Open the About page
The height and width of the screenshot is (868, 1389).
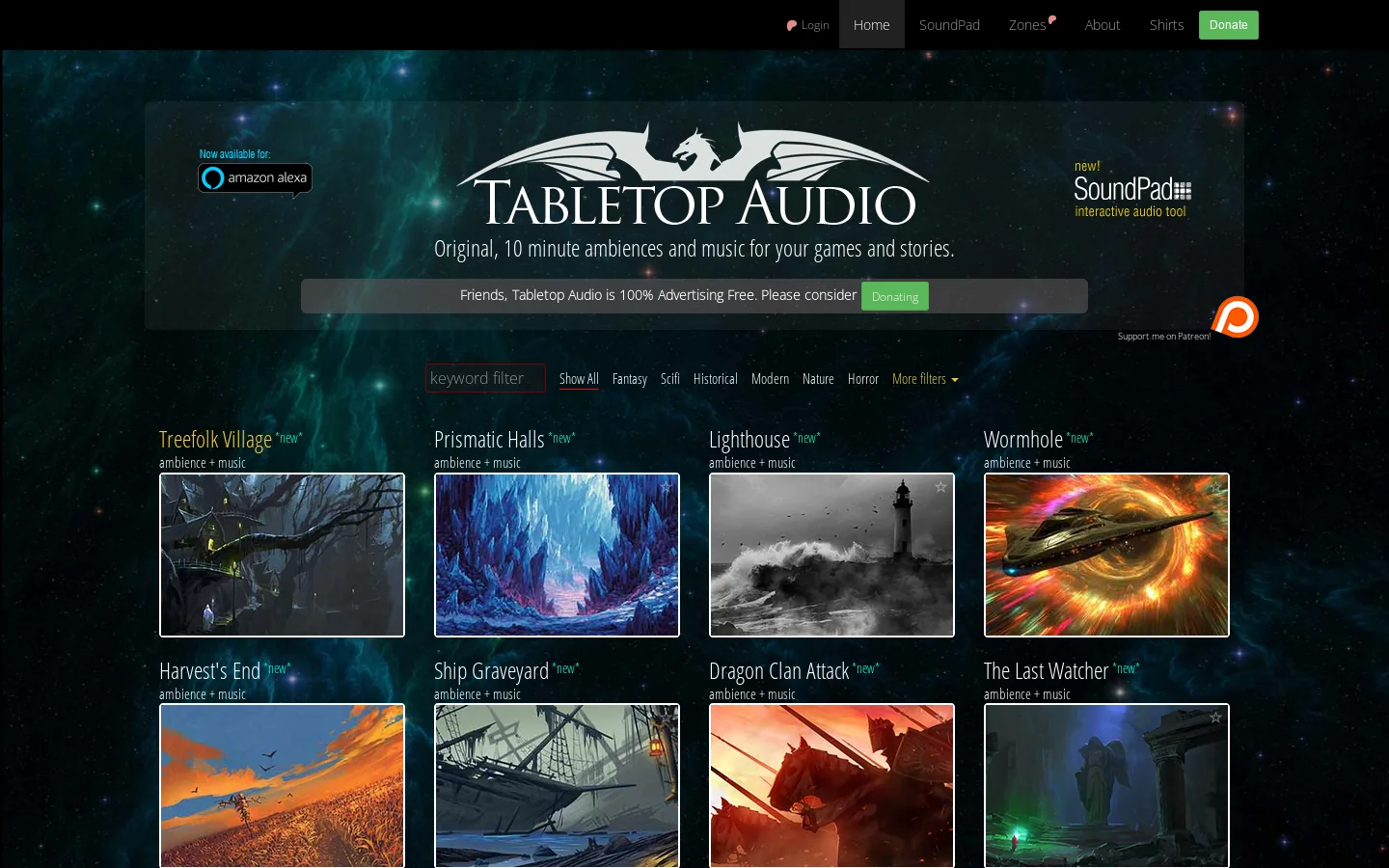(x=1103, y=25)
